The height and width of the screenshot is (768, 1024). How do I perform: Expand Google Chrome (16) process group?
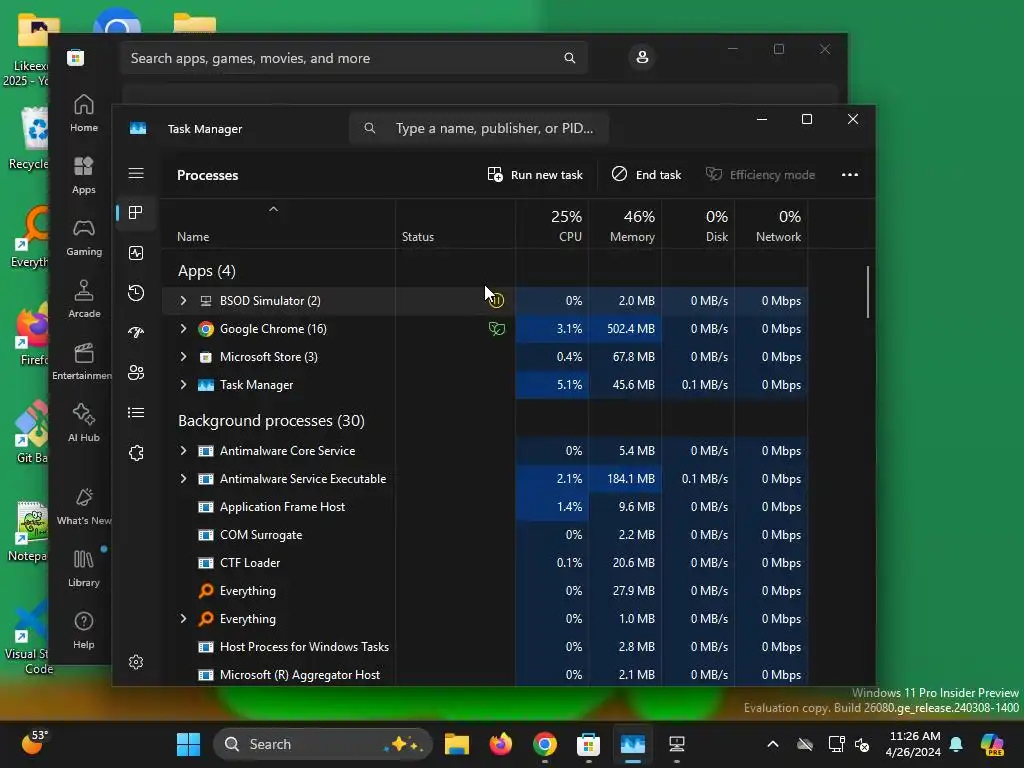click(x=184, y=328)
